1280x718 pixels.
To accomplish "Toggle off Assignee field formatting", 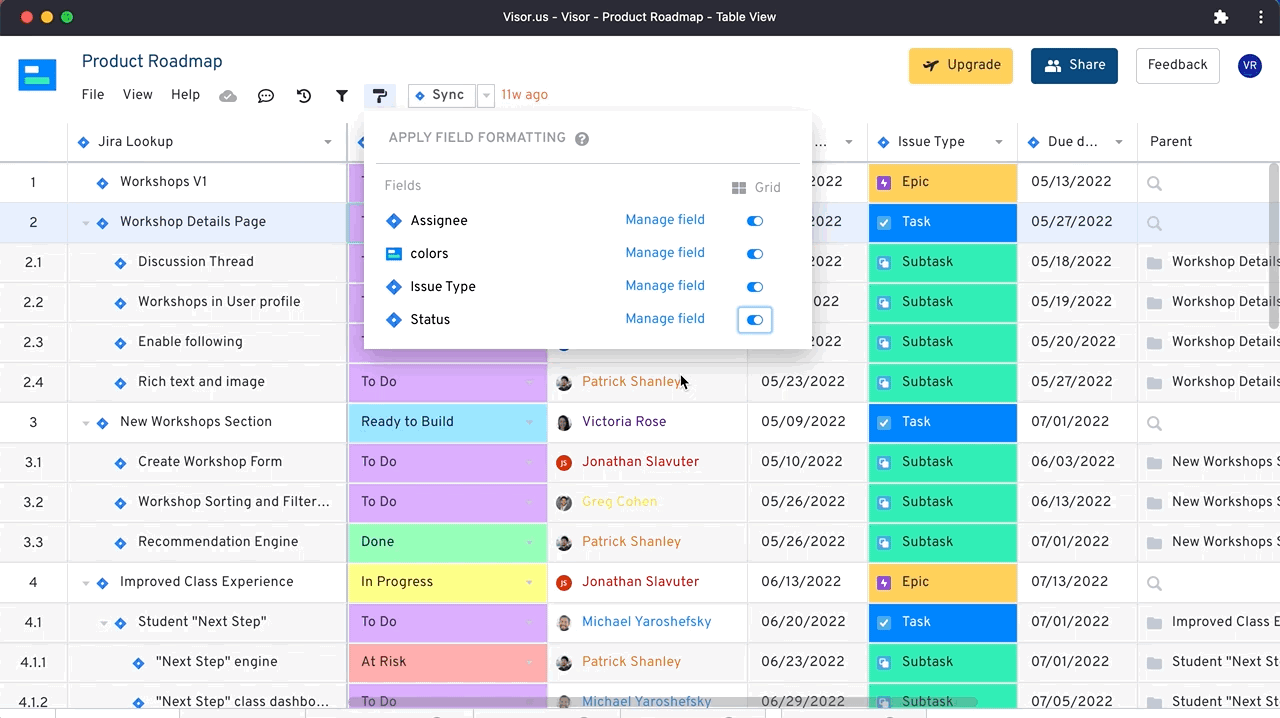I will click(x=755, y=221).
